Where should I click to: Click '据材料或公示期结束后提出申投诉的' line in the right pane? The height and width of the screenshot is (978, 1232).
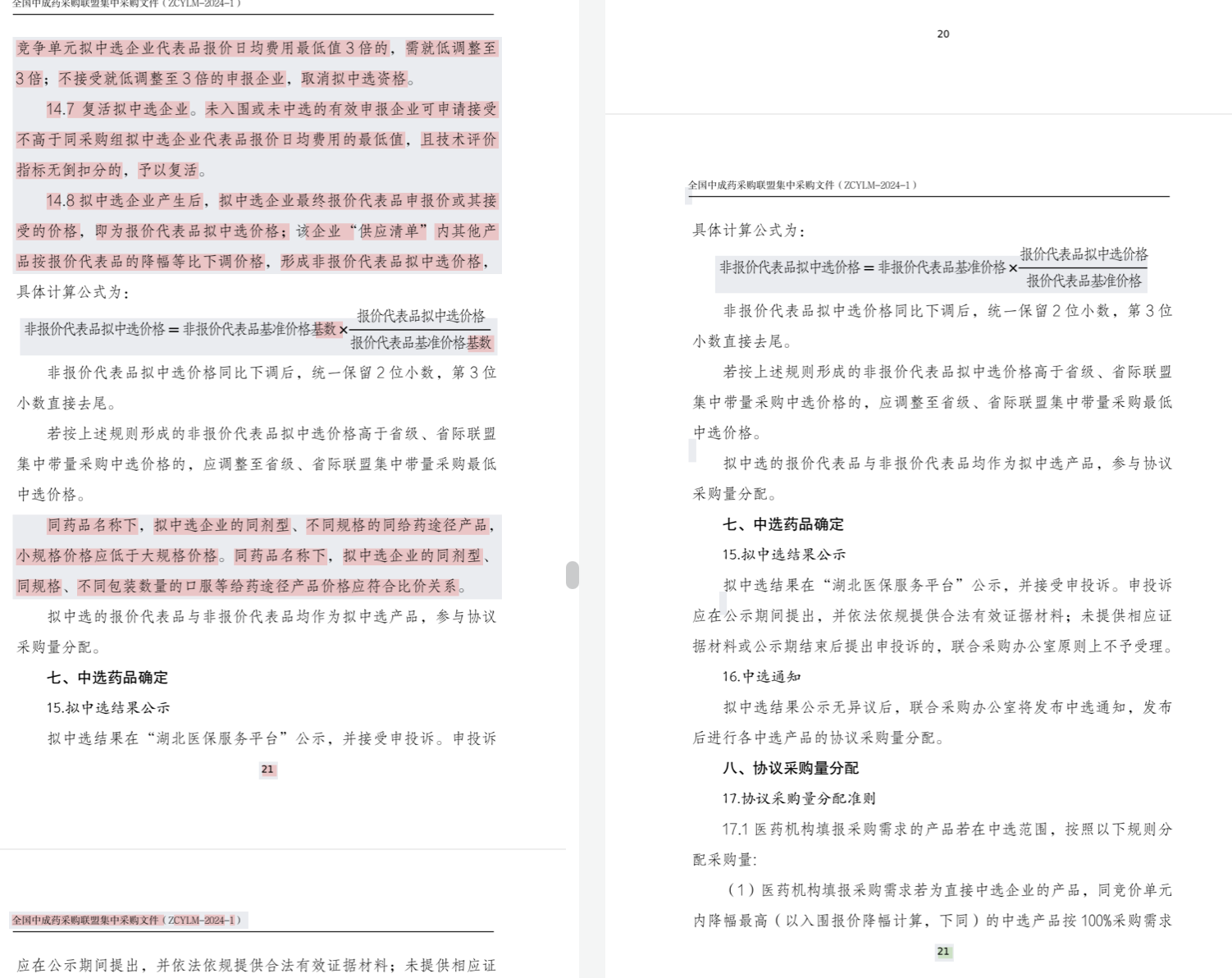click(x=933, y=647)
